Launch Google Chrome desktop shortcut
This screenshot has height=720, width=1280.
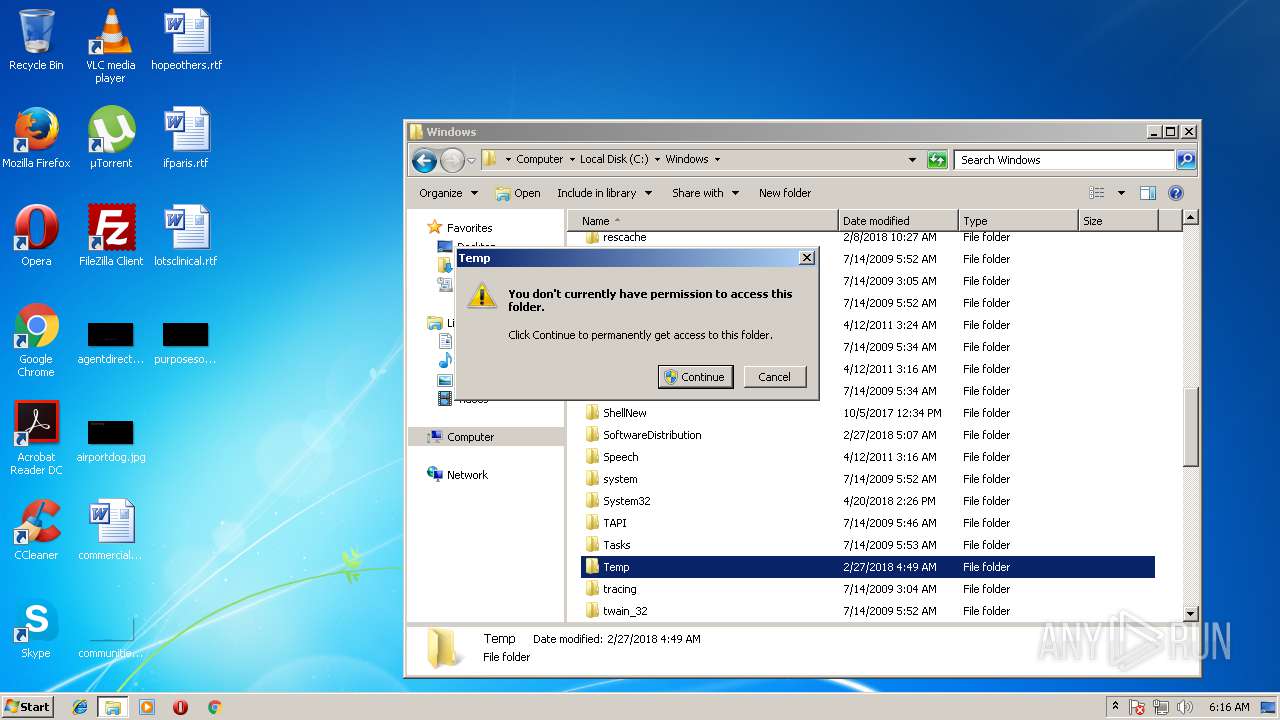click(x=36, y=340)
